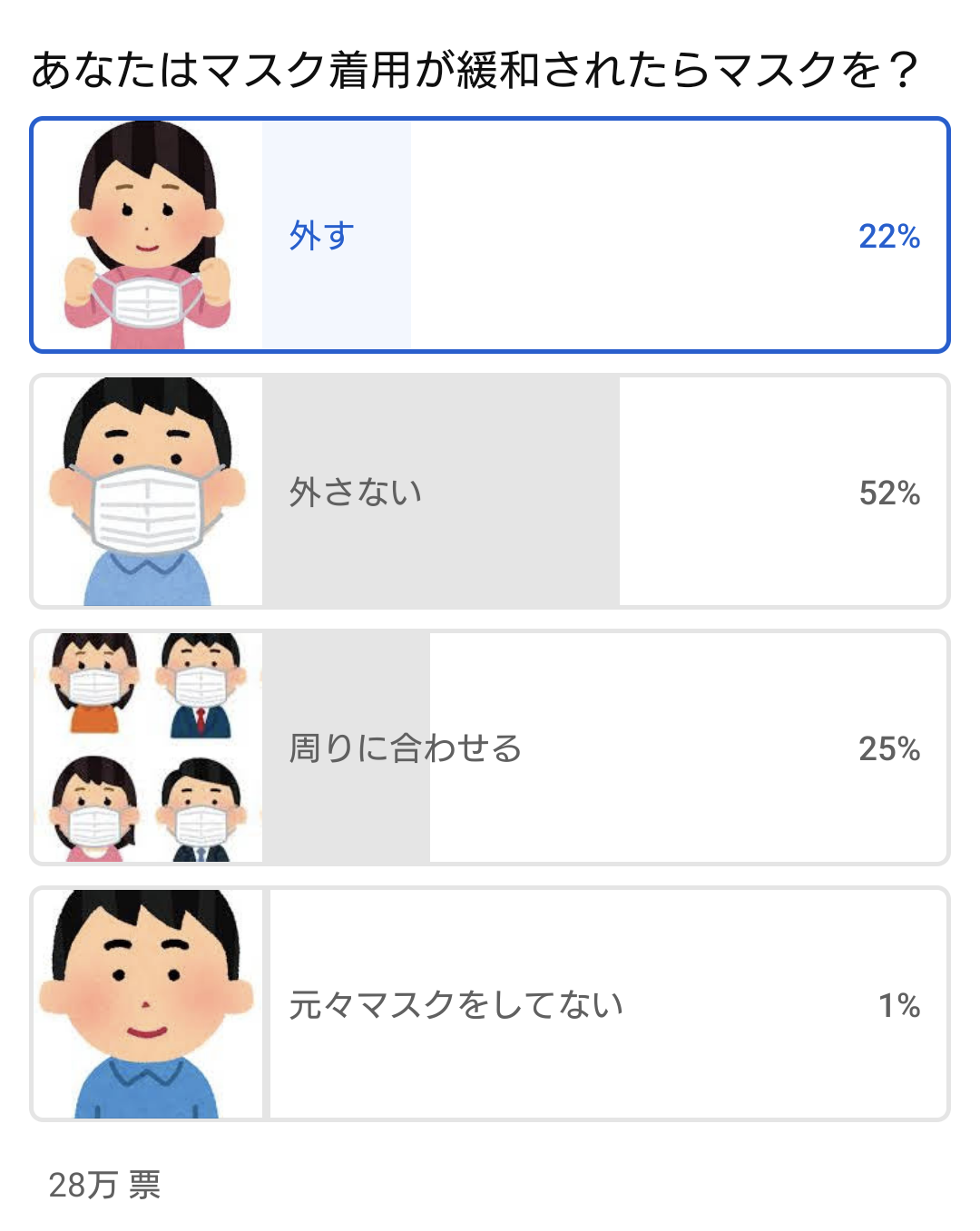
Task: Click the 25% result figure
Action: [x=889, y=749]
